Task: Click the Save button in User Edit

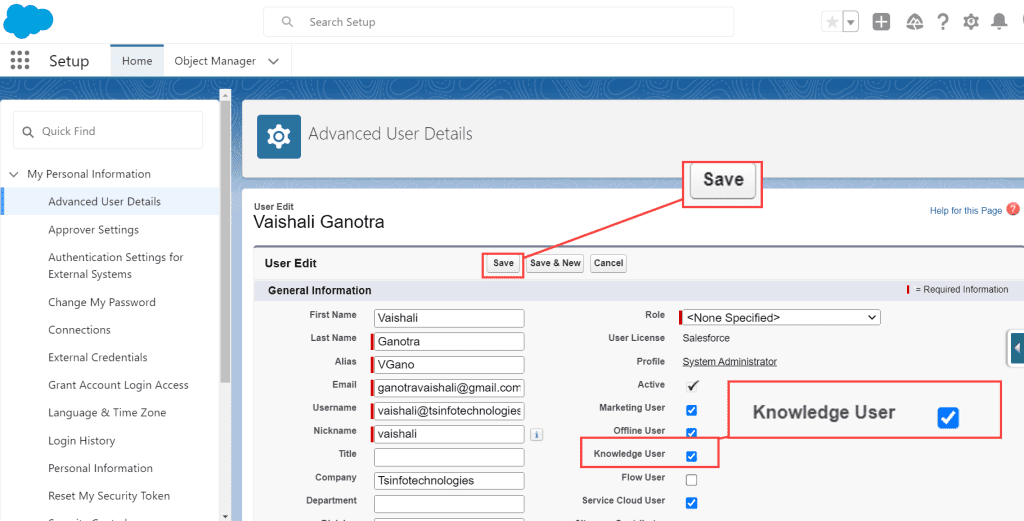Action: pyautogui.click(x=504, y=263)
